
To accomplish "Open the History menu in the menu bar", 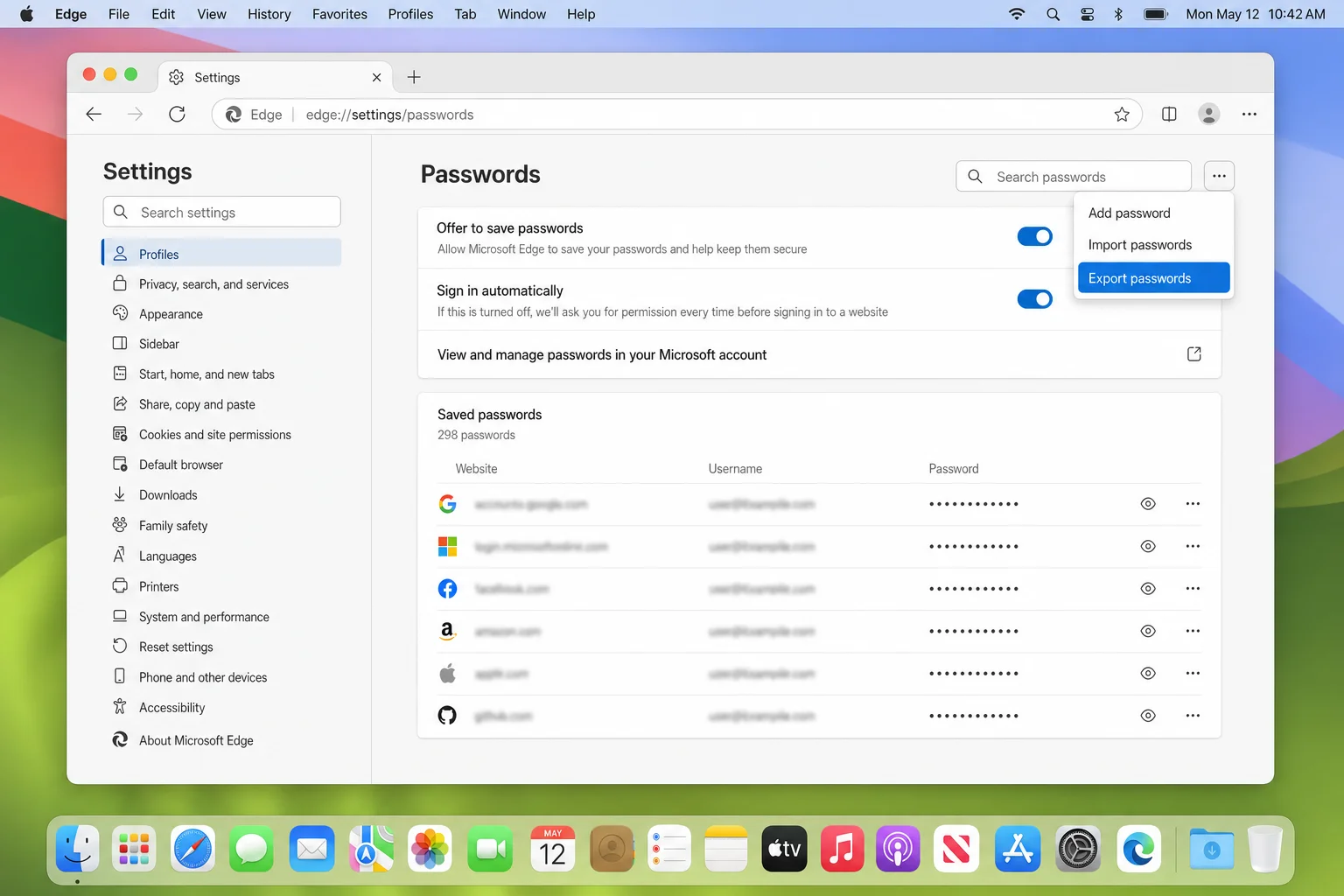I will (x=269, y=14).
